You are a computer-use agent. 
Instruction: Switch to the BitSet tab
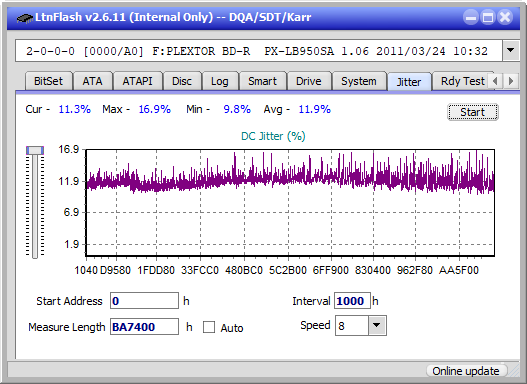48,81
